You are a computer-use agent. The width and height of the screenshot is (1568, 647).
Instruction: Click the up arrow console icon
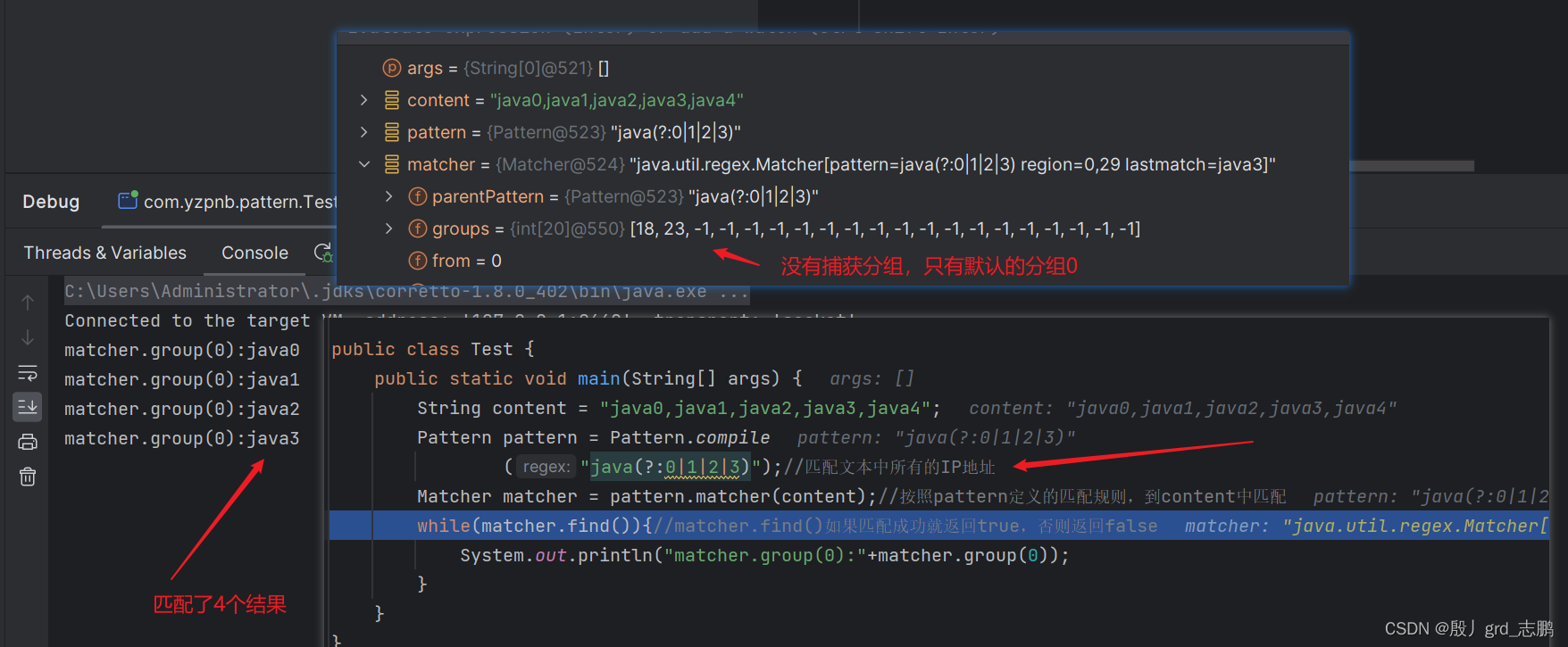pos(28,303)
